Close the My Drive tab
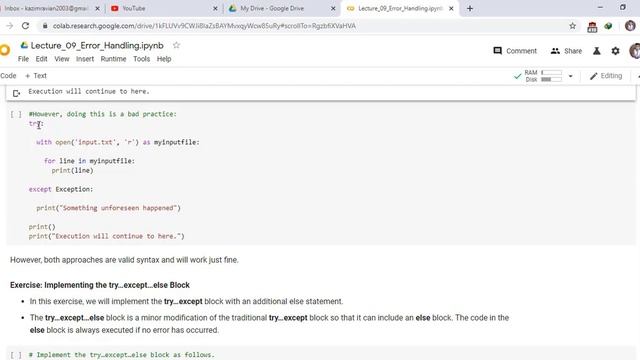The width and height of the screenshot is (640, 360). (333, 8)
